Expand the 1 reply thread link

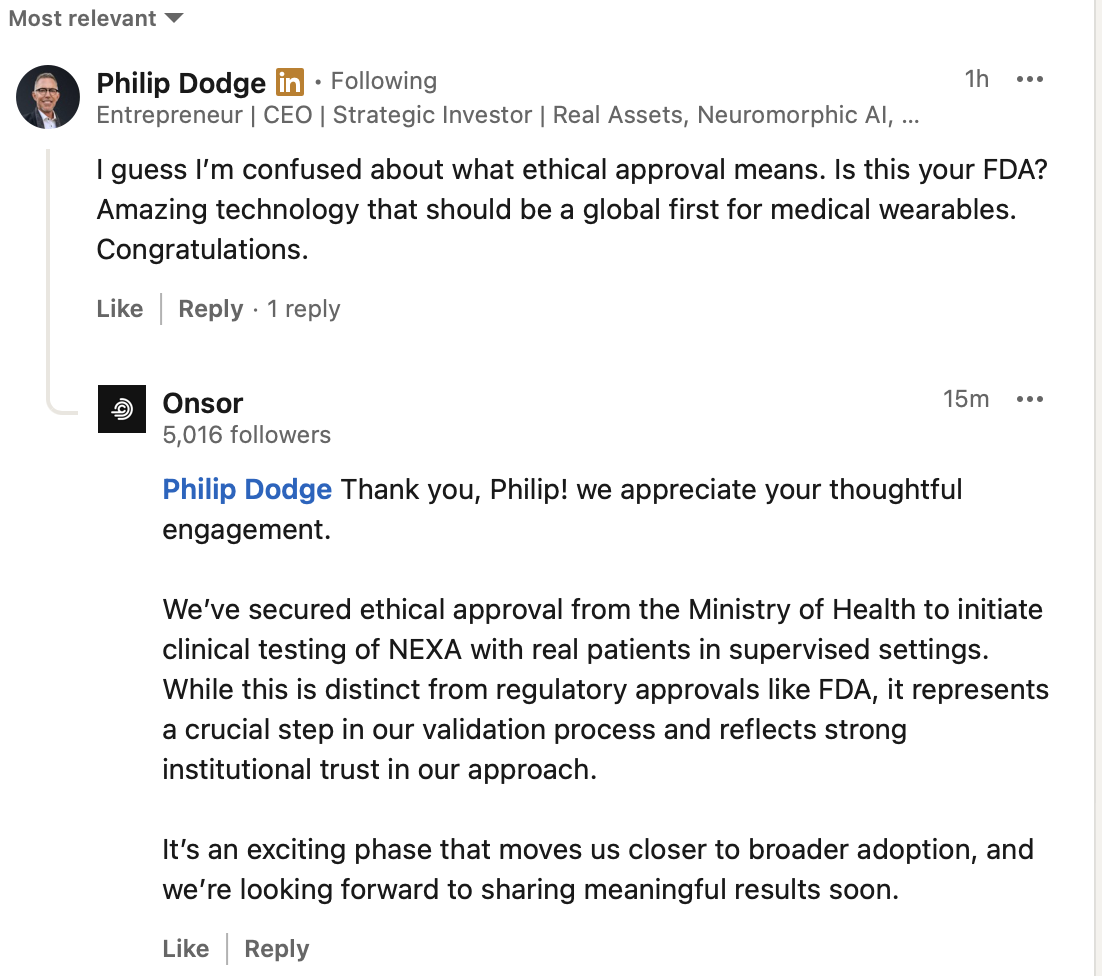click(304, 308)
